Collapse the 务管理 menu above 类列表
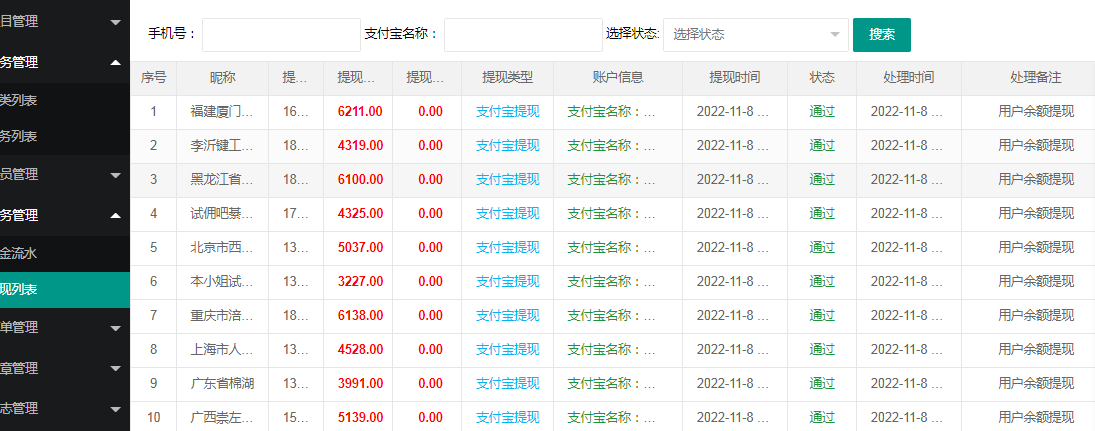 pyautogui.click(x=116, y=62)
